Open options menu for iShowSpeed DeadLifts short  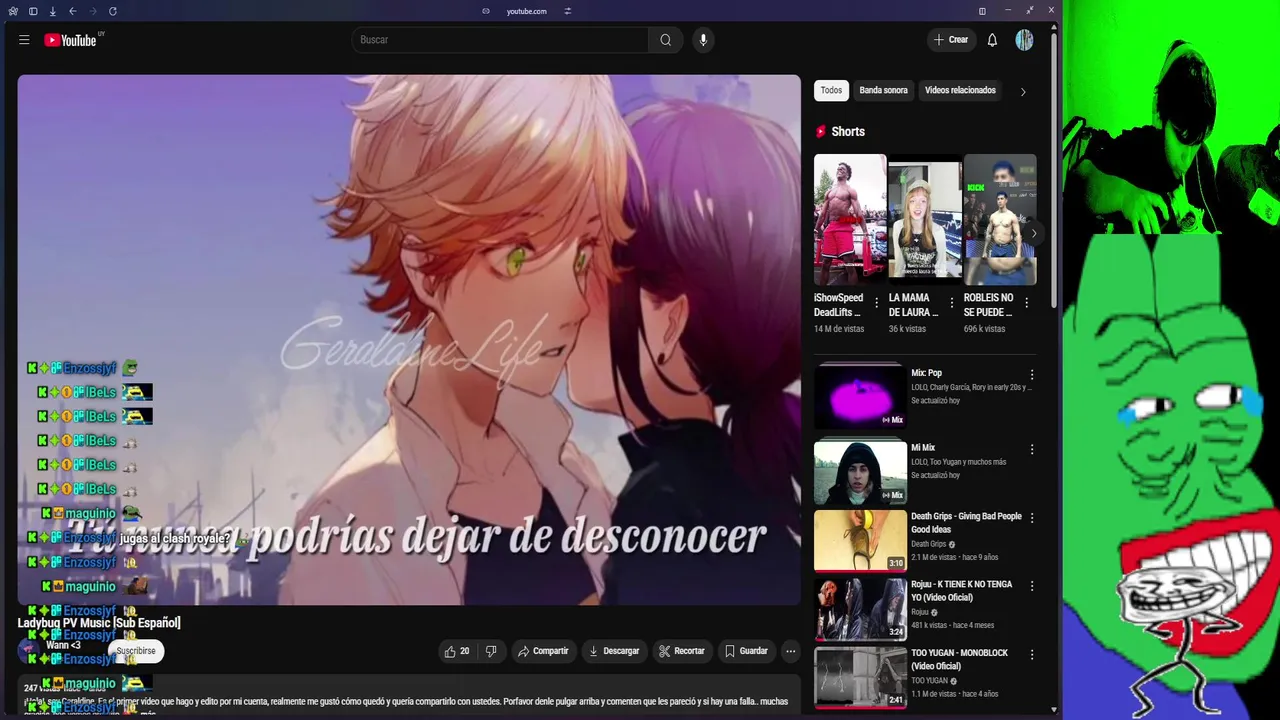pos(877,303)
